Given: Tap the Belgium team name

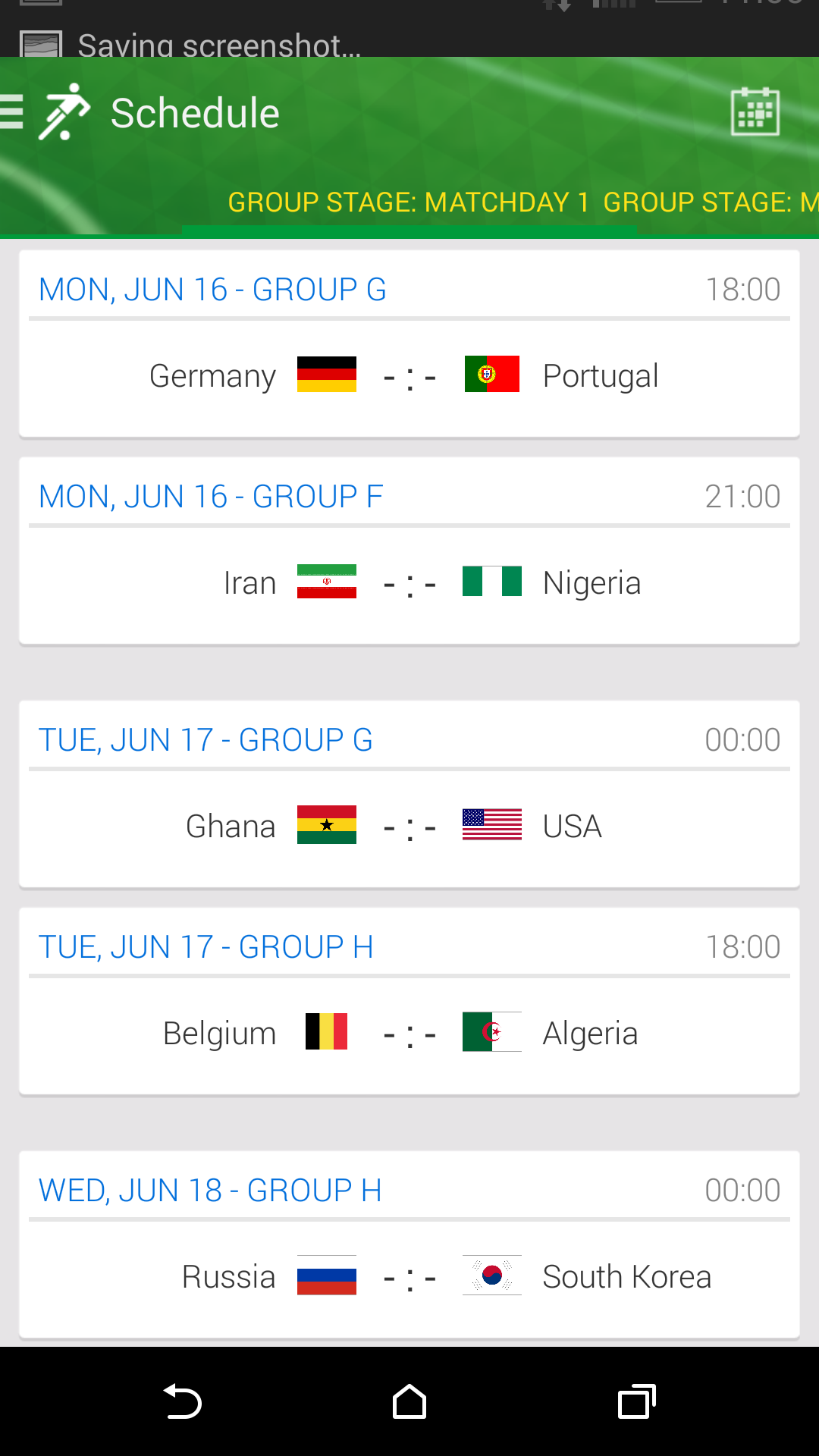Looking at the screenshot, I should pos(219,1034).
